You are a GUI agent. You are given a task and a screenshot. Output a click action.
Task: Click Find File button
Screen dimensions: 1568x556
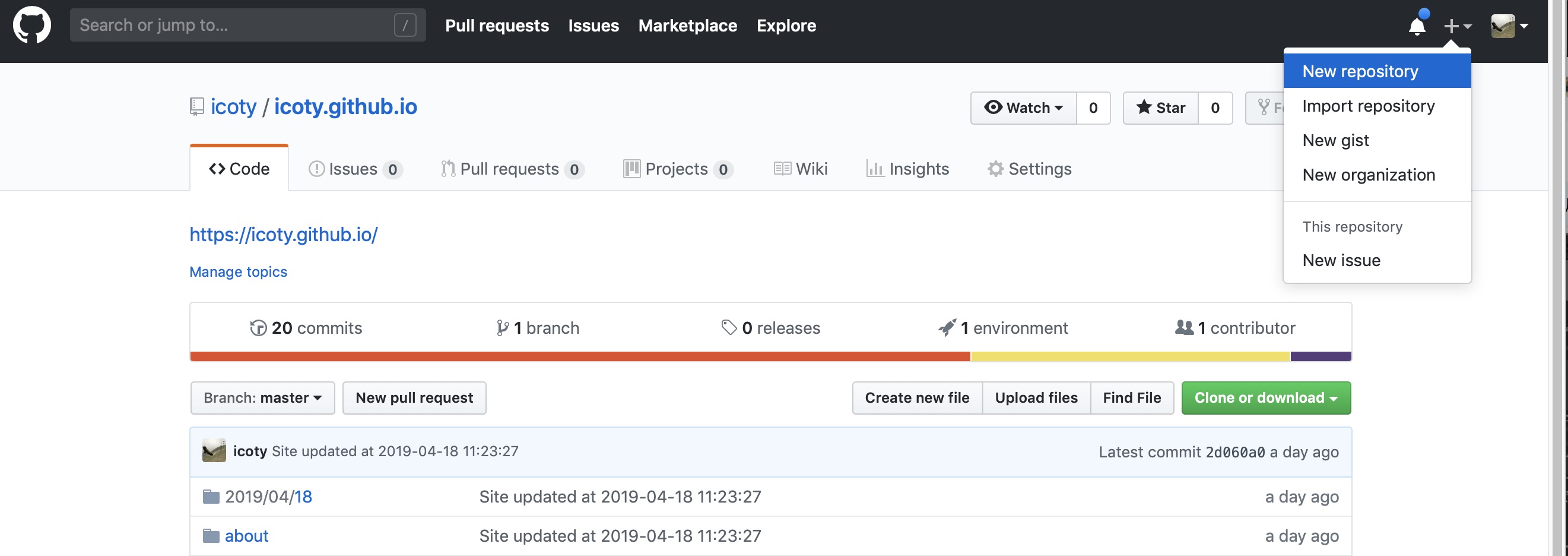[1132, 397]
